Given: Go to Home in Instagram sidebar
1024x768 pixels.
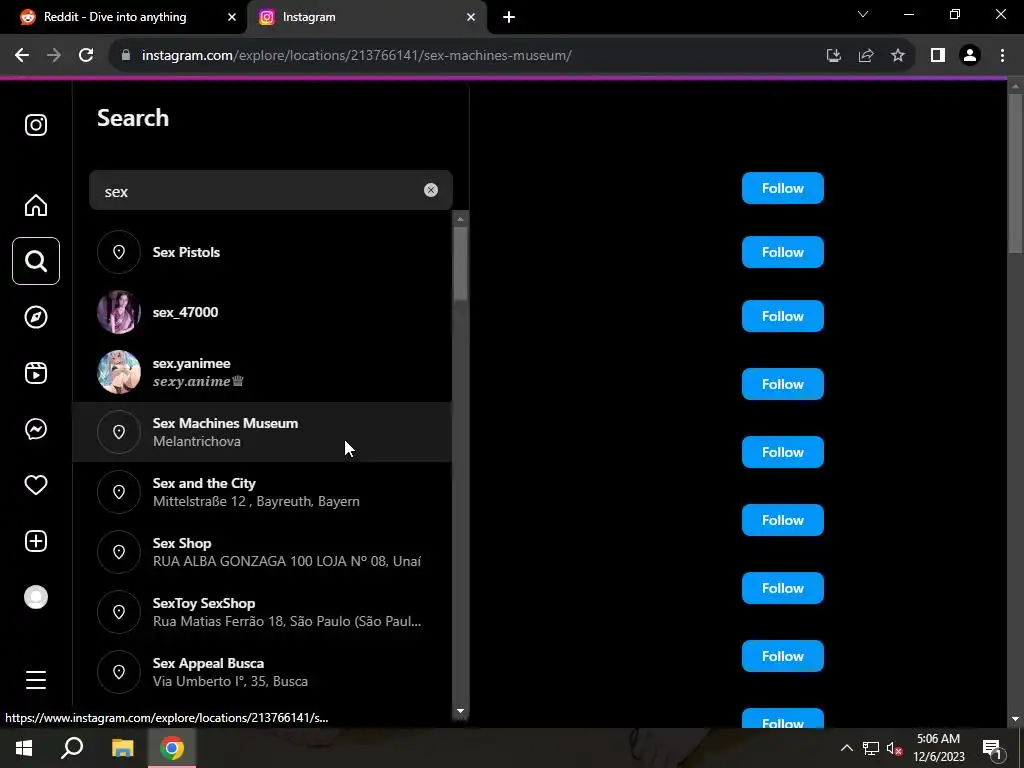Looking at the screenshot, I should (x=36, y=205).
